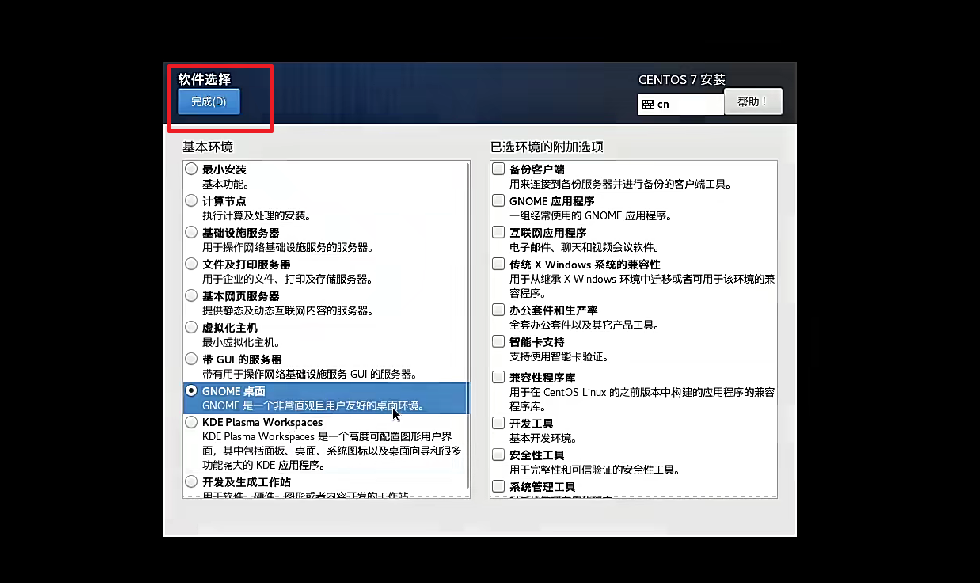The width and height of the screenshot is (980, 583).
Task: Select the KDE Plasma Workspaces radio button
Action: point(191,422)
